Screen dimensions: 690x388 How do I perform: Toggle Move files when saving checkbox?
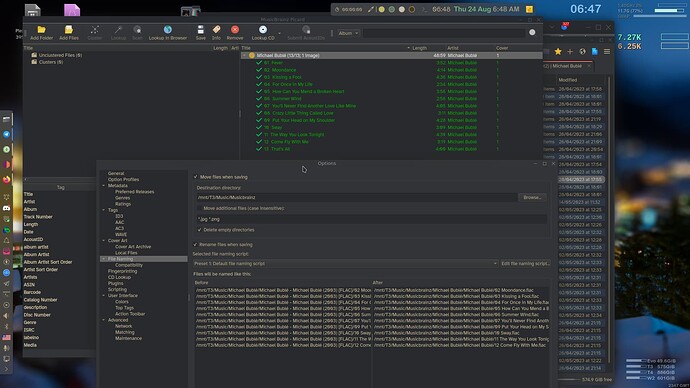pyautogui.click(x=196, y=177)
